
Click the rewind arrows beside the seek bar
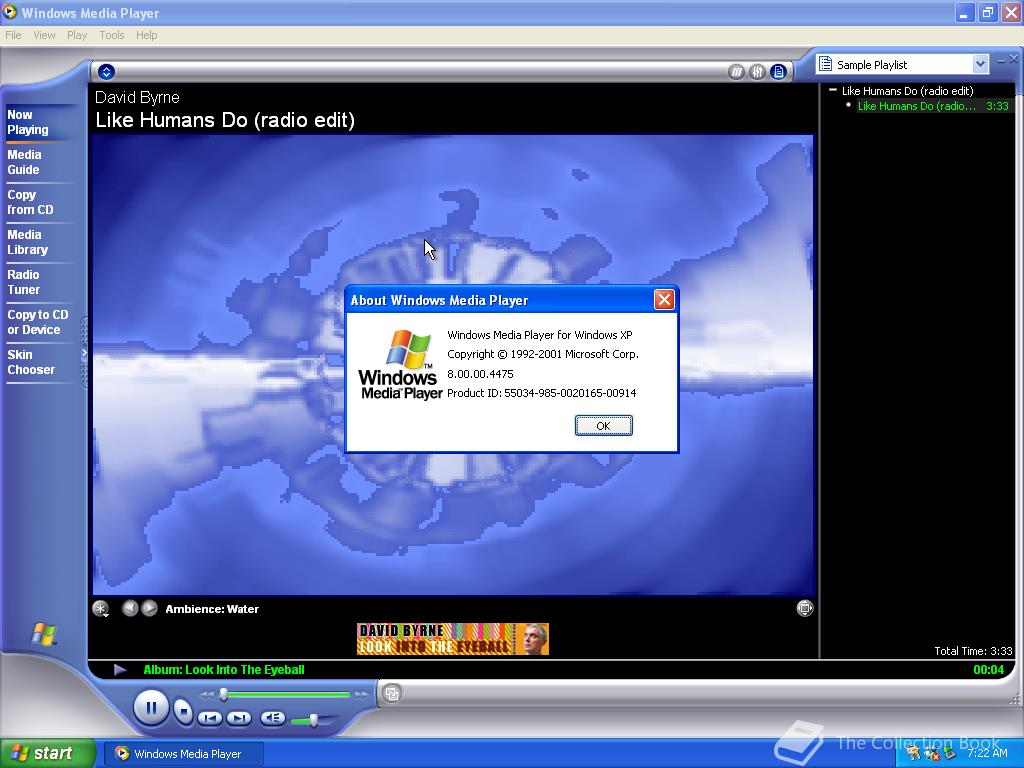207,695
